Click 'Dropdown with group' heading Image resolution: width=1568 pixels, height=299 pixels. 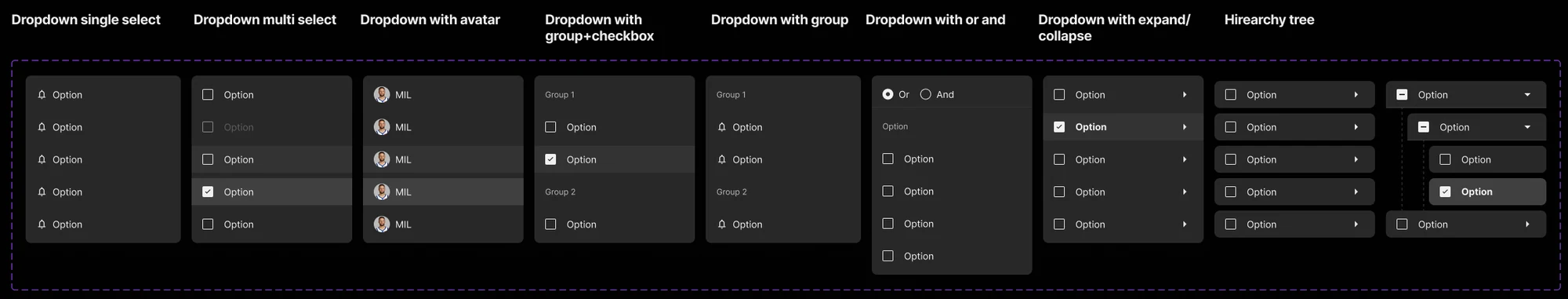tap(779, 20)
